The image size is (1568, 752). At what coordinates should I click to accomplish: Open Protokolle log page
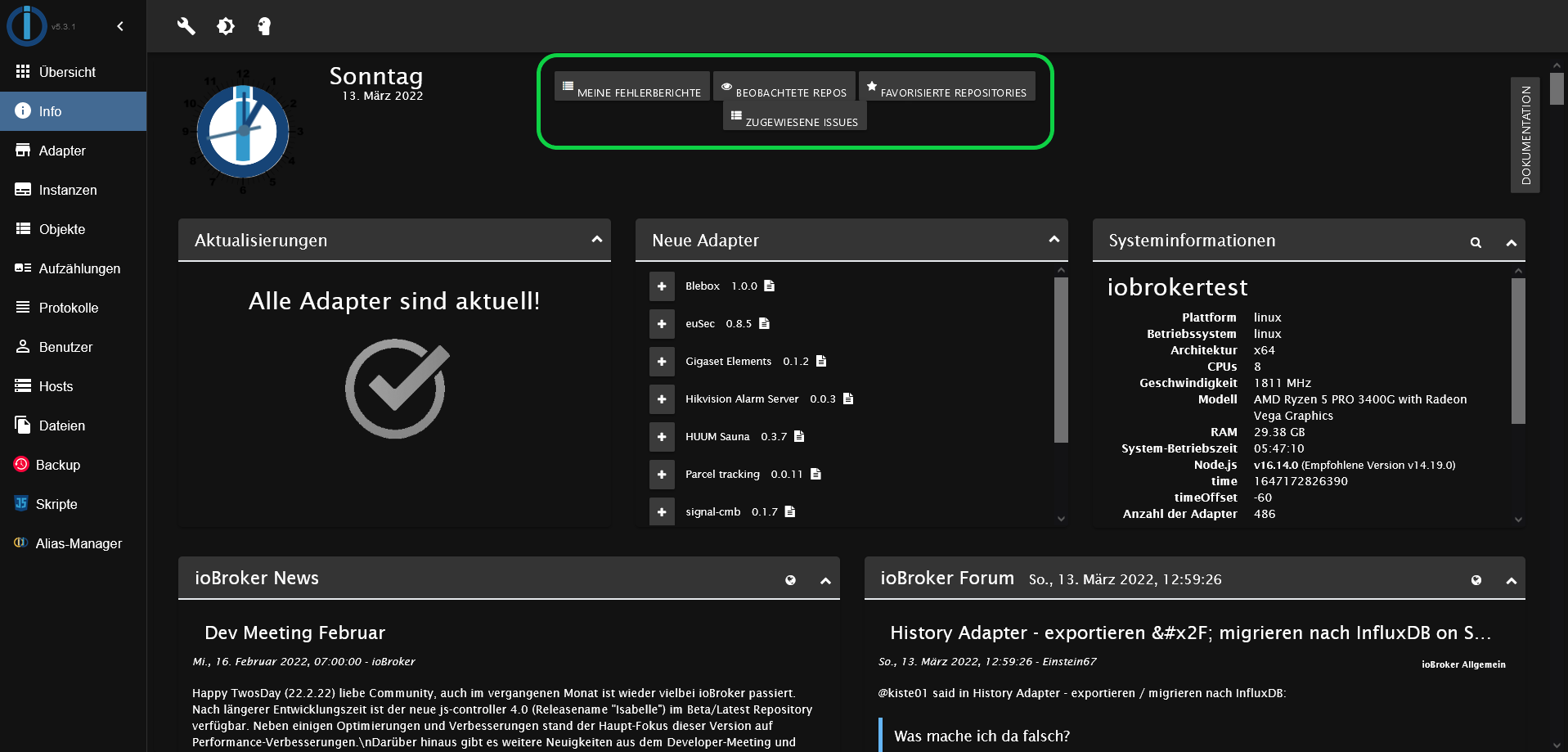(73, 308)
